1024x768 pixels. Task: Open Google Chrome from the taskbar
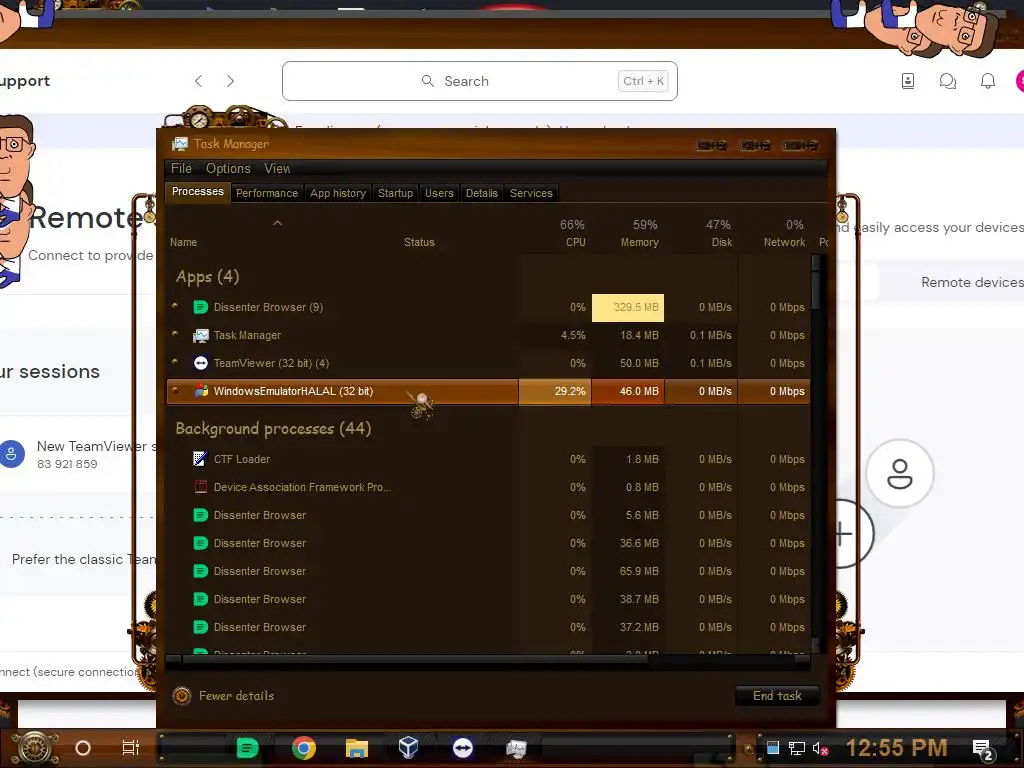304,748
